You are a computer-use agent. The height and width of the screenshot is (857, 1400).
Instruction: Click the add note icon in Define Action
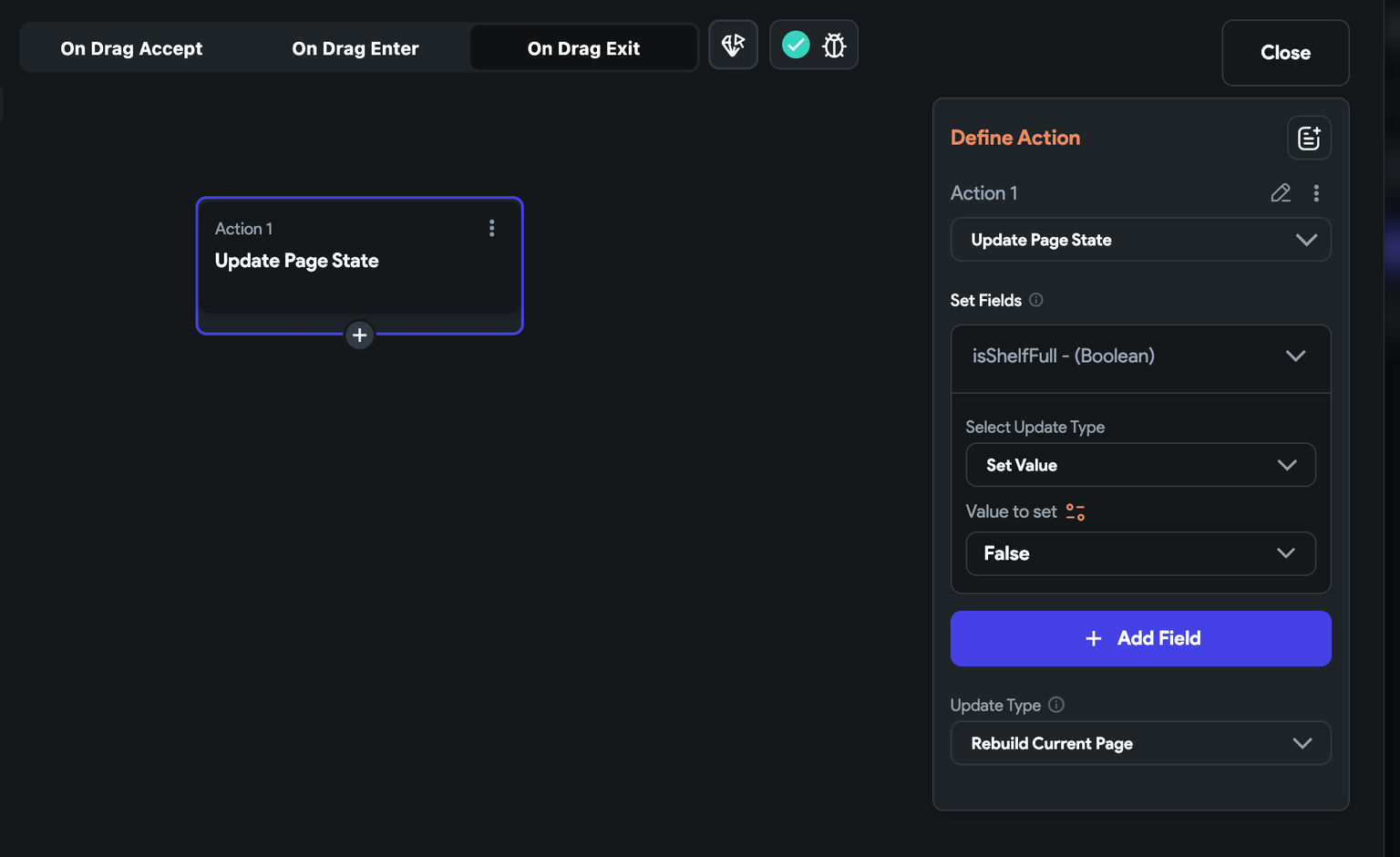(1309, 138)
